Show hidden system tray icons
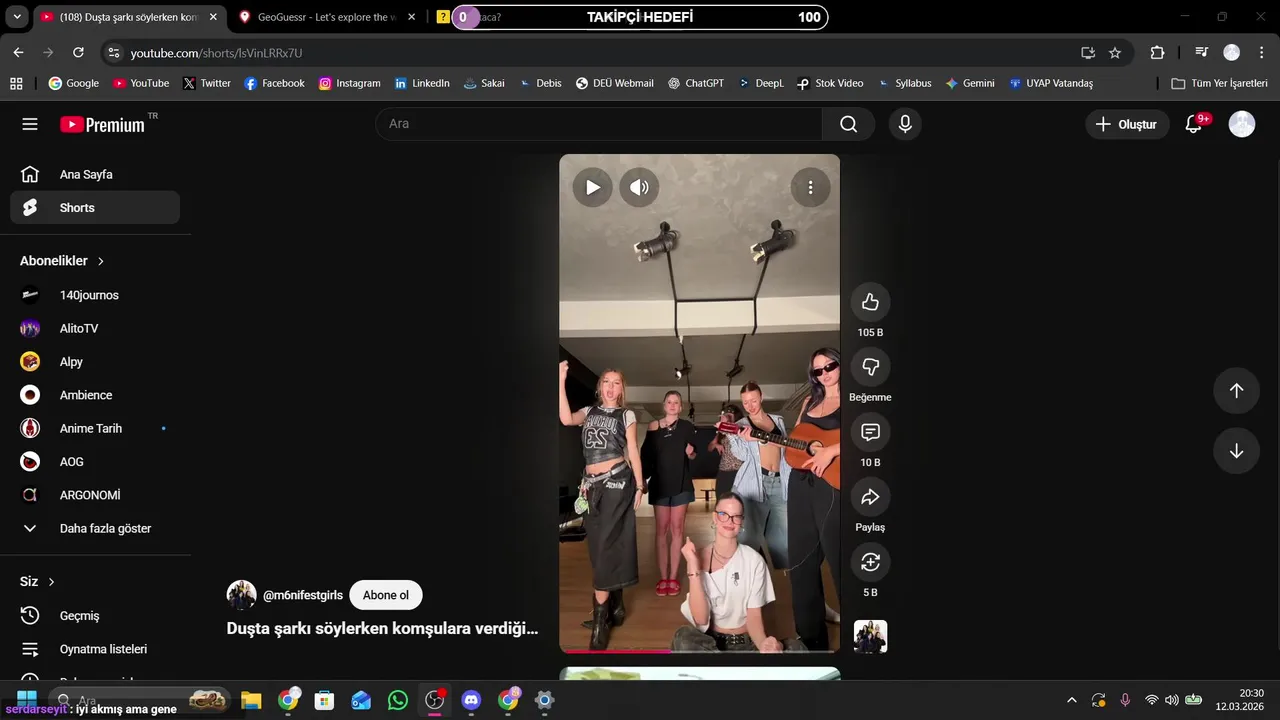The image size is (1280, 720). pos(1072,700)
